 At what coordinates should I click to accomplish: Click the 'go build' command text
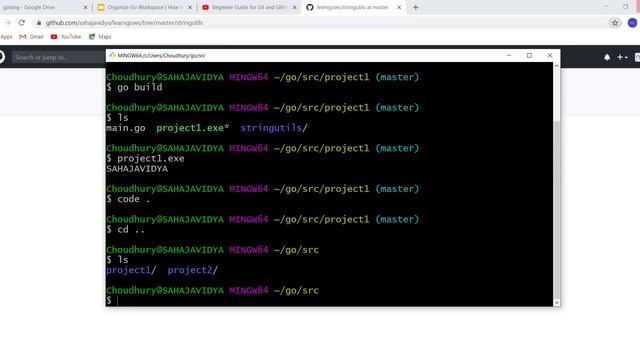[140, 87]
